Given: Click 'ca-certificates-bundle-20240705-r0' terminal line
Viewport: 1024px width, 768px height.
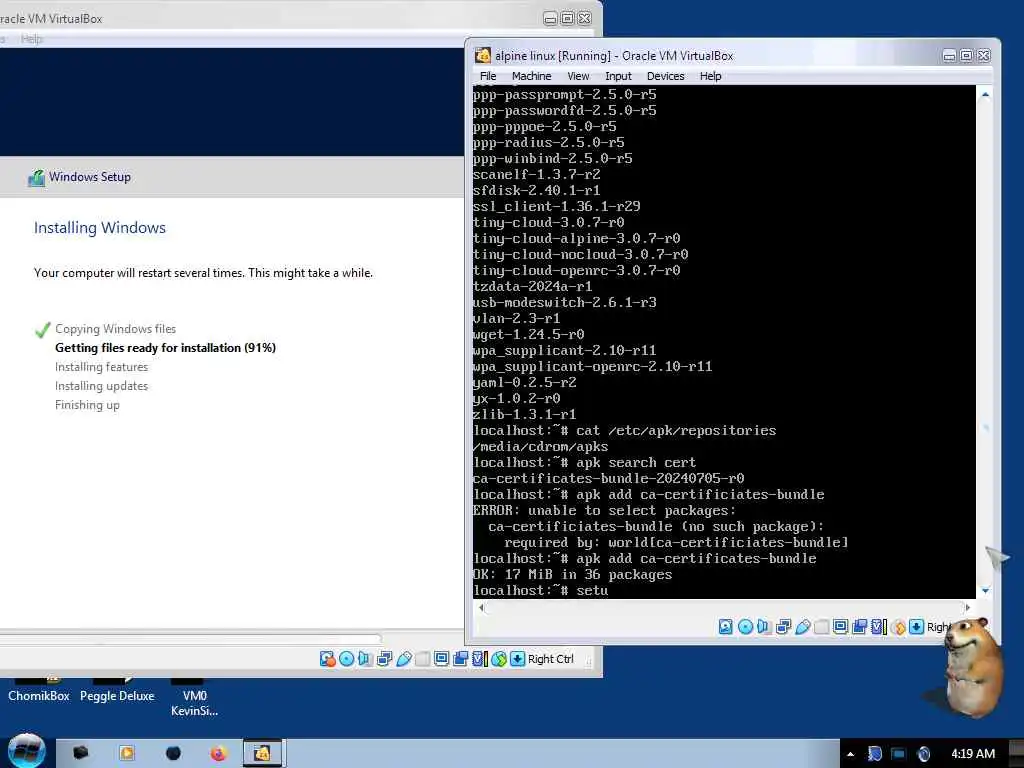Looking at the screenshot, I should coord(609,479).
